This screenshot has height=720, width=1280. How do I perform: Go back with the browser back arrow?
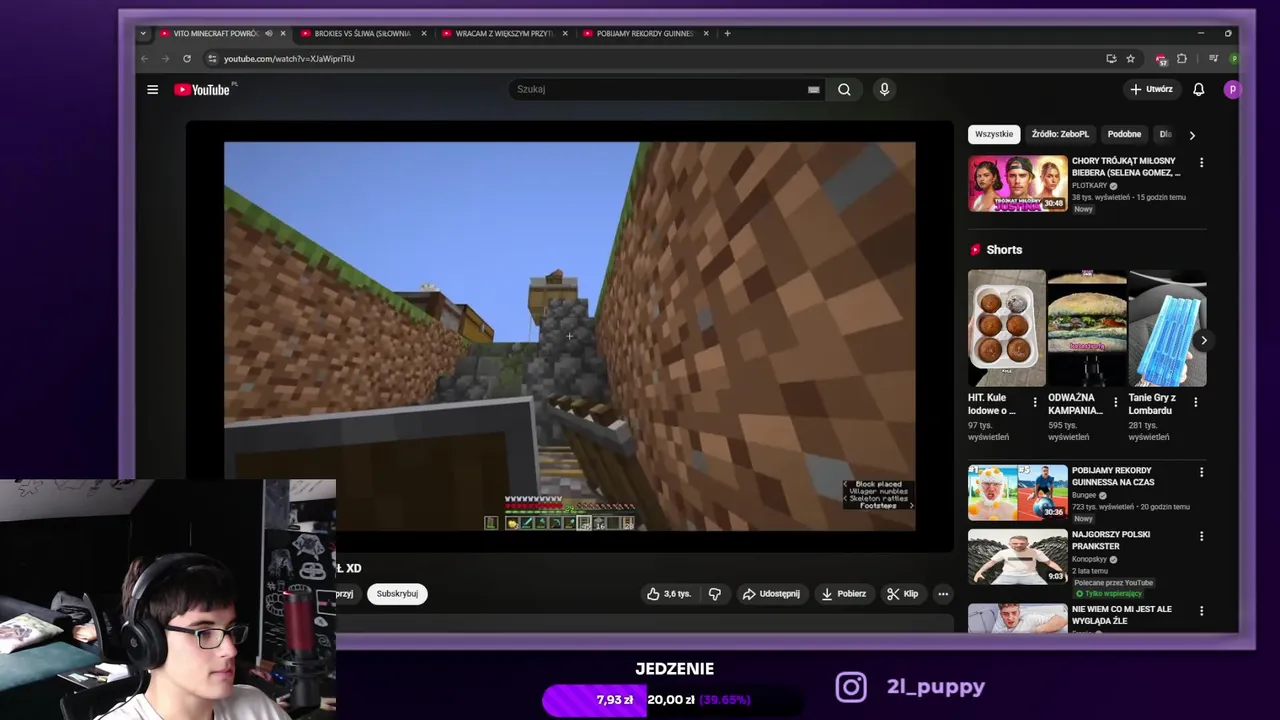[x=144, y=58]
